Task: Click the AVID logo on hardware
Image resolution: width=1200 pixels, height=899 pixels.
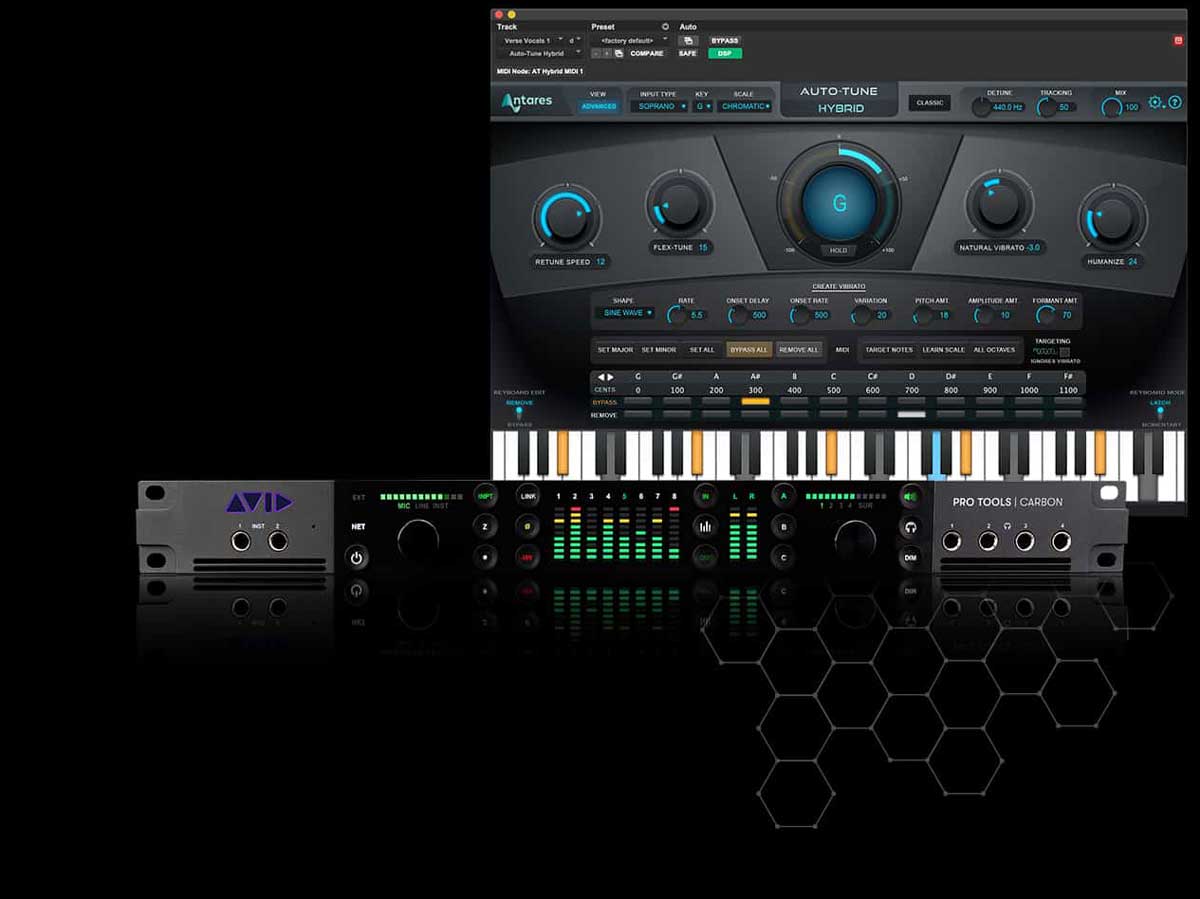Action: tap(259, 502)
